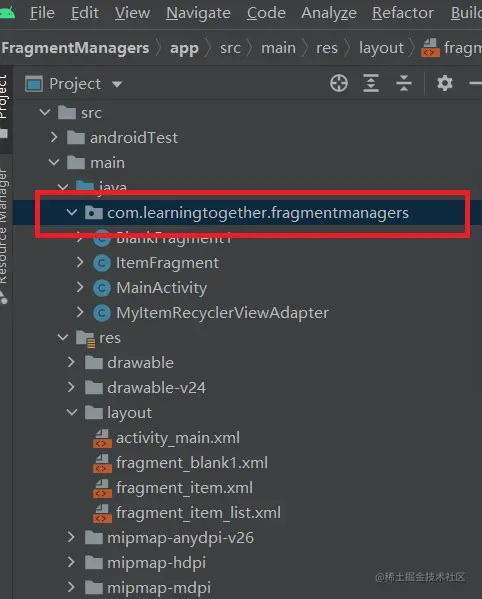Viewport: 482px width, 599px height.
Task: Open the Refactor menu
Action: pyautogui.click(x=403, y=13)
